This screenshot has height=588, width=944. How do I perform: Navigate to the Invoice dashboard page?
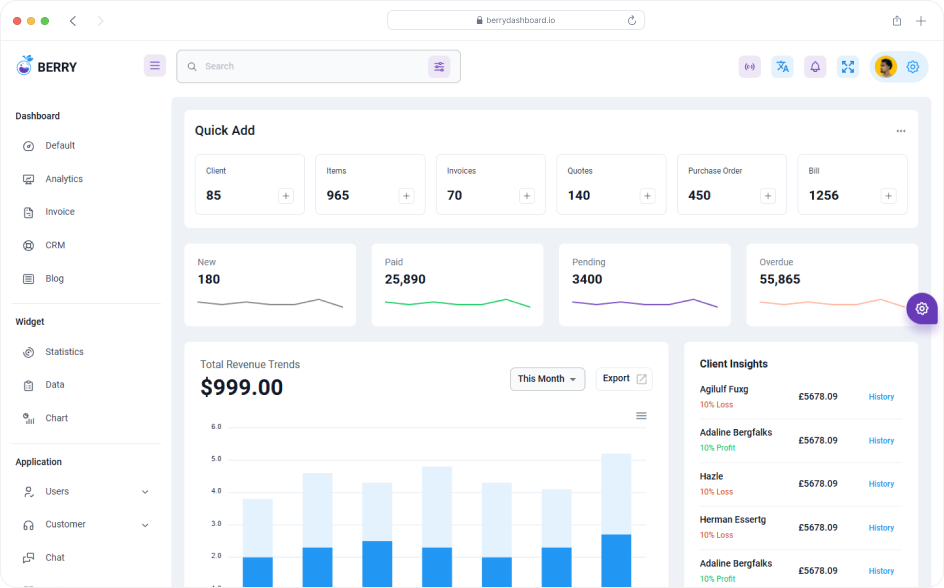[x=58, y=211]
